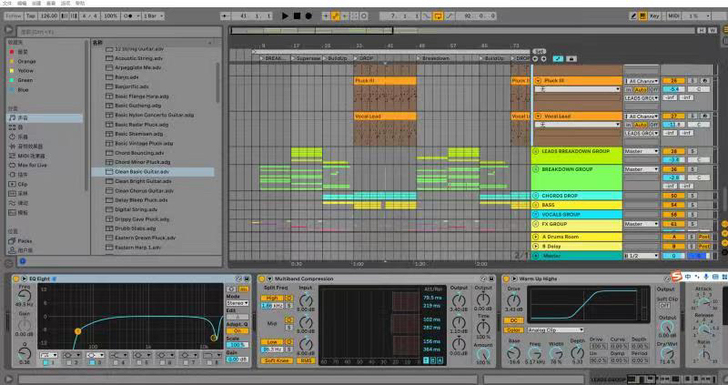Screen dimensions: 728x385
Task: Click the 126.00 tempo field
Action: tap(49, 16)
